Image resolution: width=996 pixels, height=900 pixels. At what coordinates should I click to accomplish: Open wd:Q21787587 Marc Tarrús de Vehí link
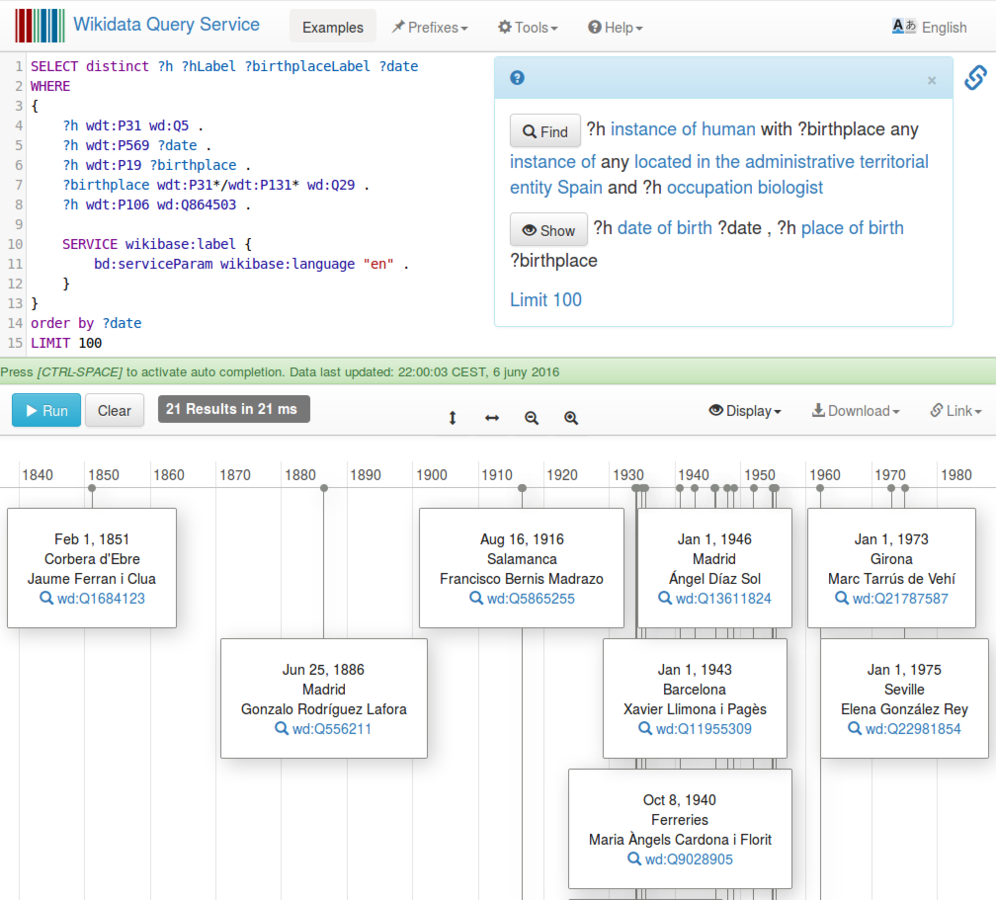(x=900, y=598)
